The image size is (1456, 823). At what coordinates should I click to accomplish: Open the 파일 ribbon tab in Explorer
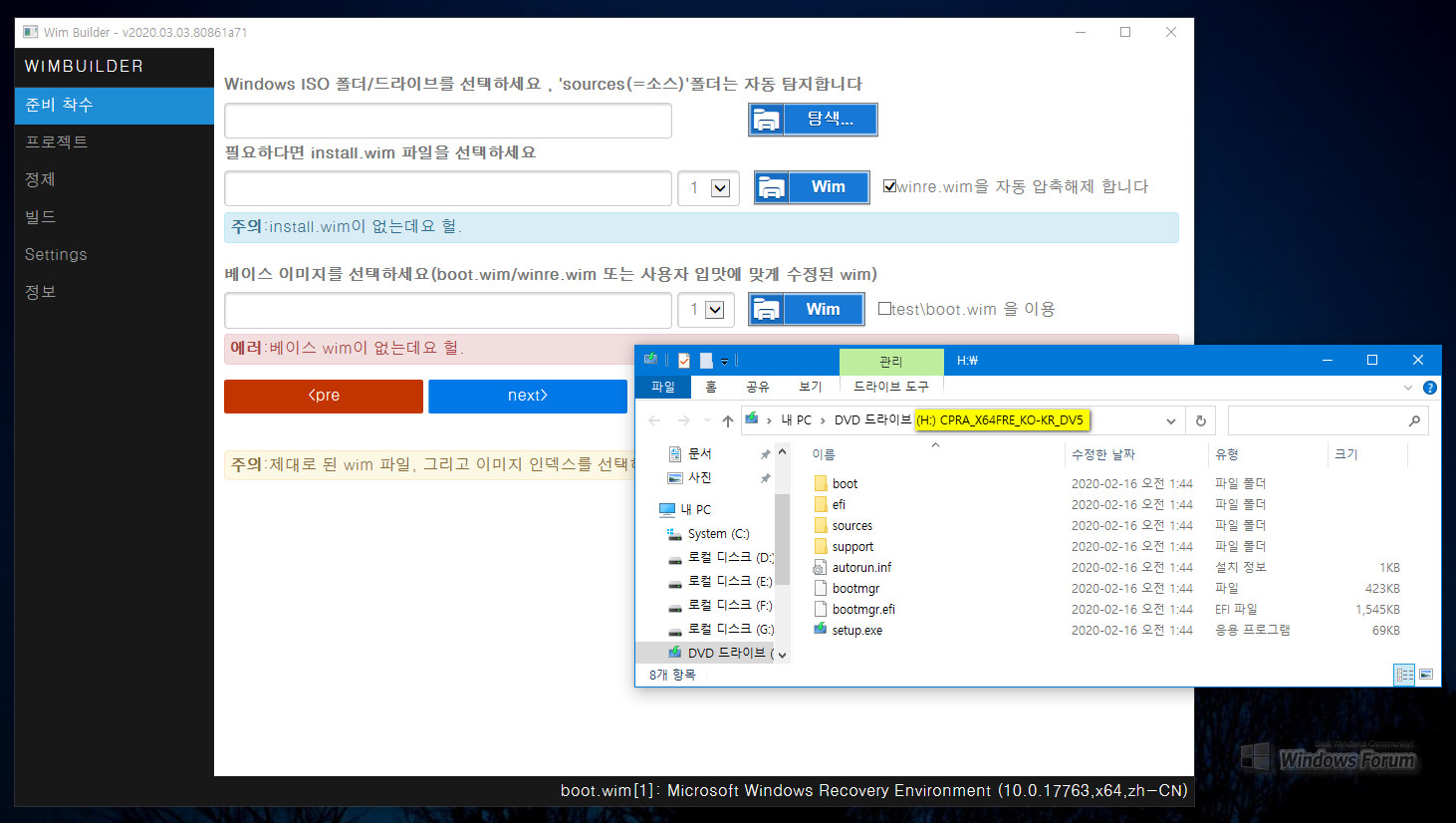tap(663, 387)
